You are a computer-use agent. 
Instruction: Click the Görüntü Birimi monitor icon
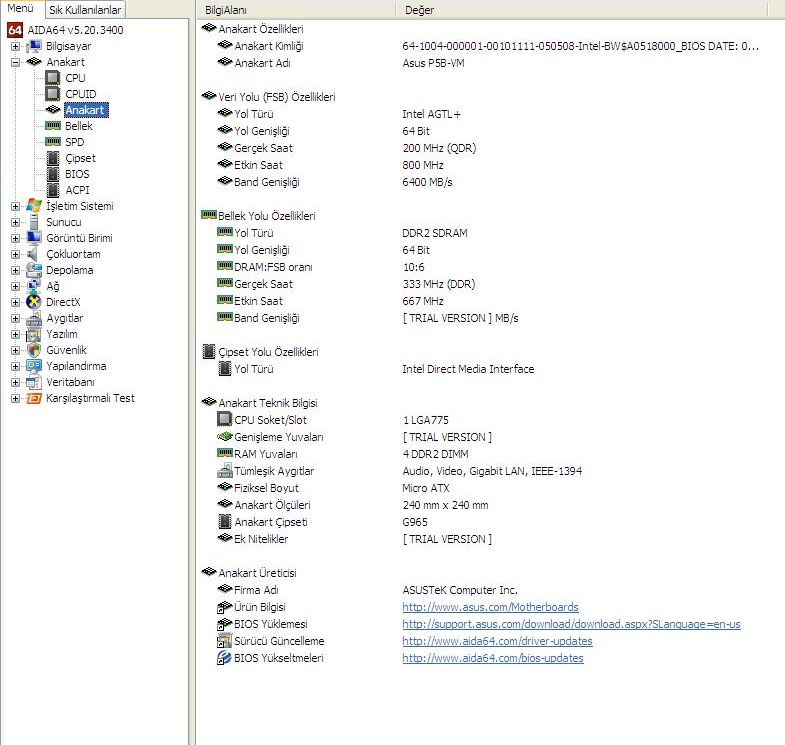pyautogui.click(x=34, y=238)
